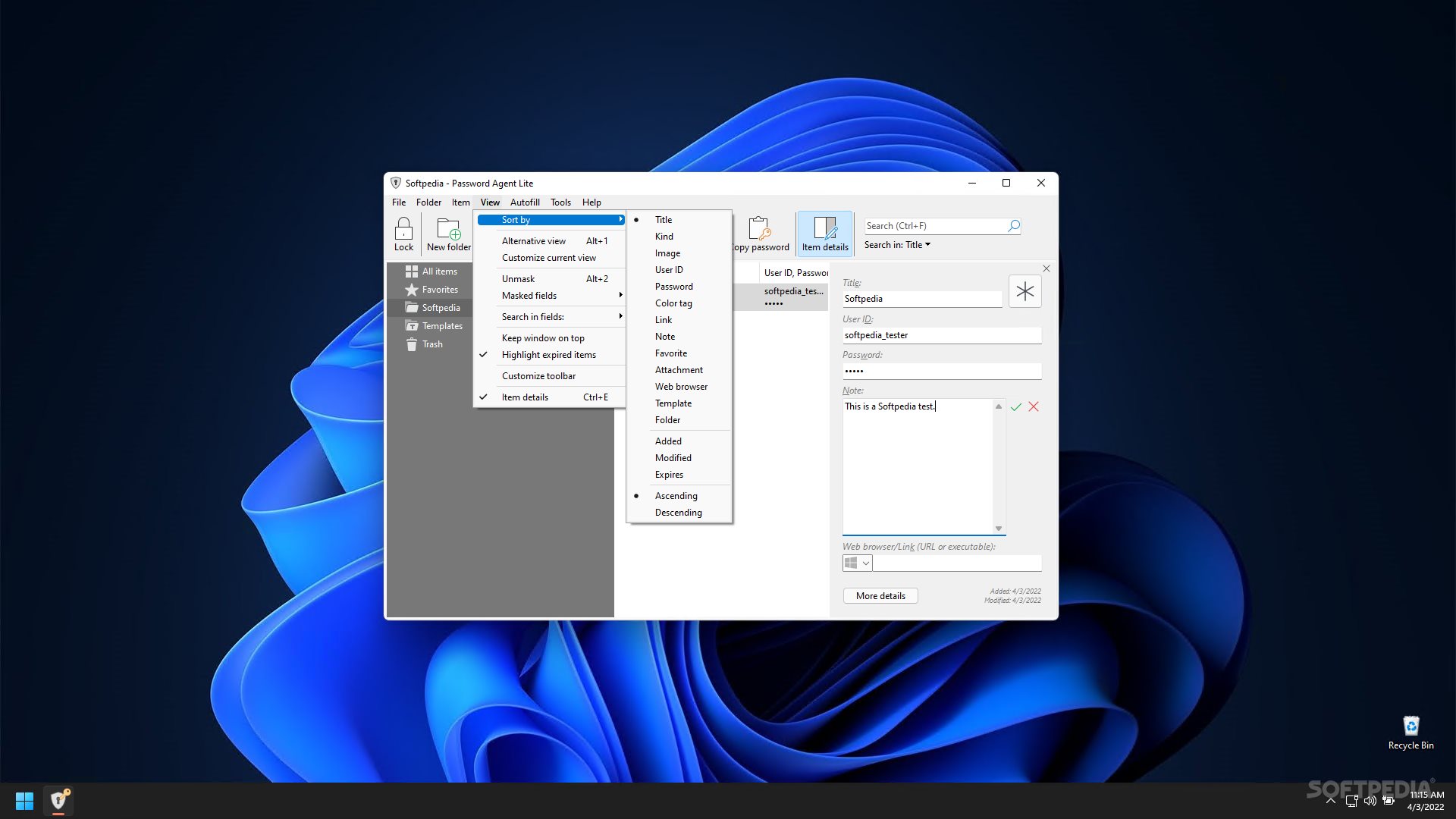Toggle the Item details toolbar button

click(x=825, y=234)
